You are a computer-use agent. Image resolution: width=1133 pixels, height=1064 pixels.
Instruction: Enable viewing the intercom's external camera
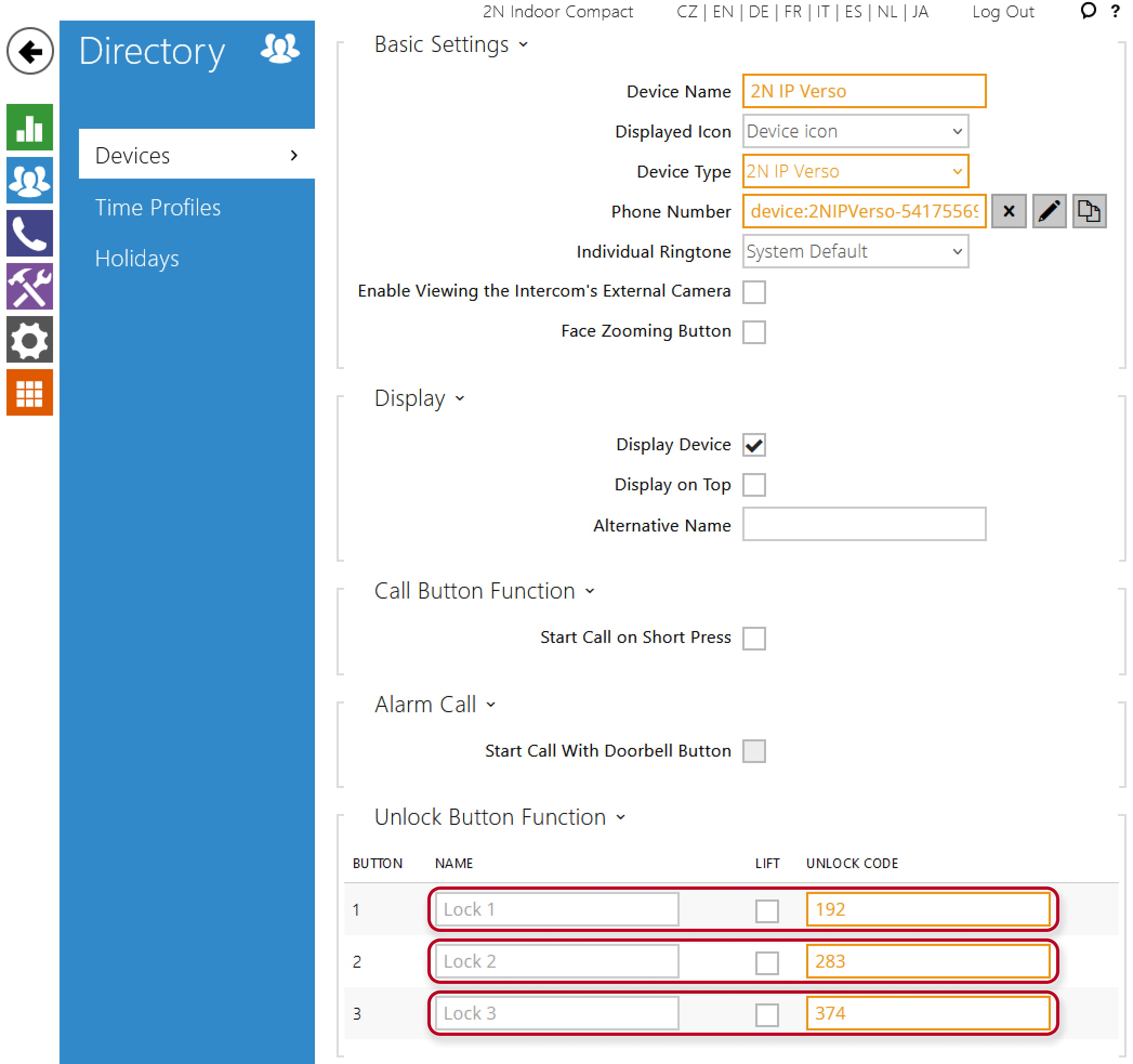point(755,292)
